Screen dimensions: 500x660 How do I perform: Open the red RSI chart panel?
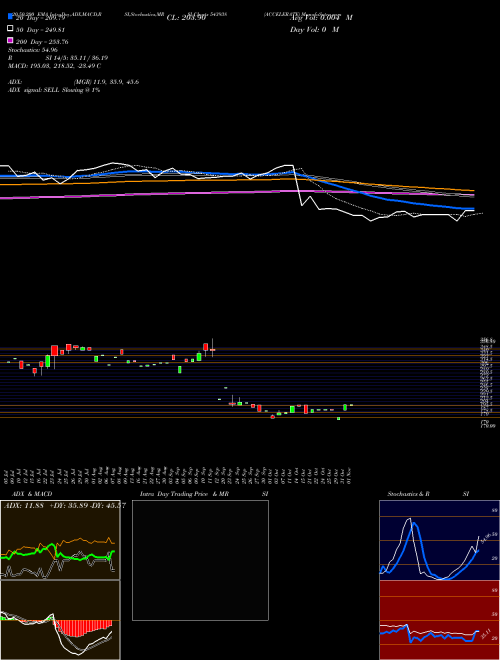point(439,620)
